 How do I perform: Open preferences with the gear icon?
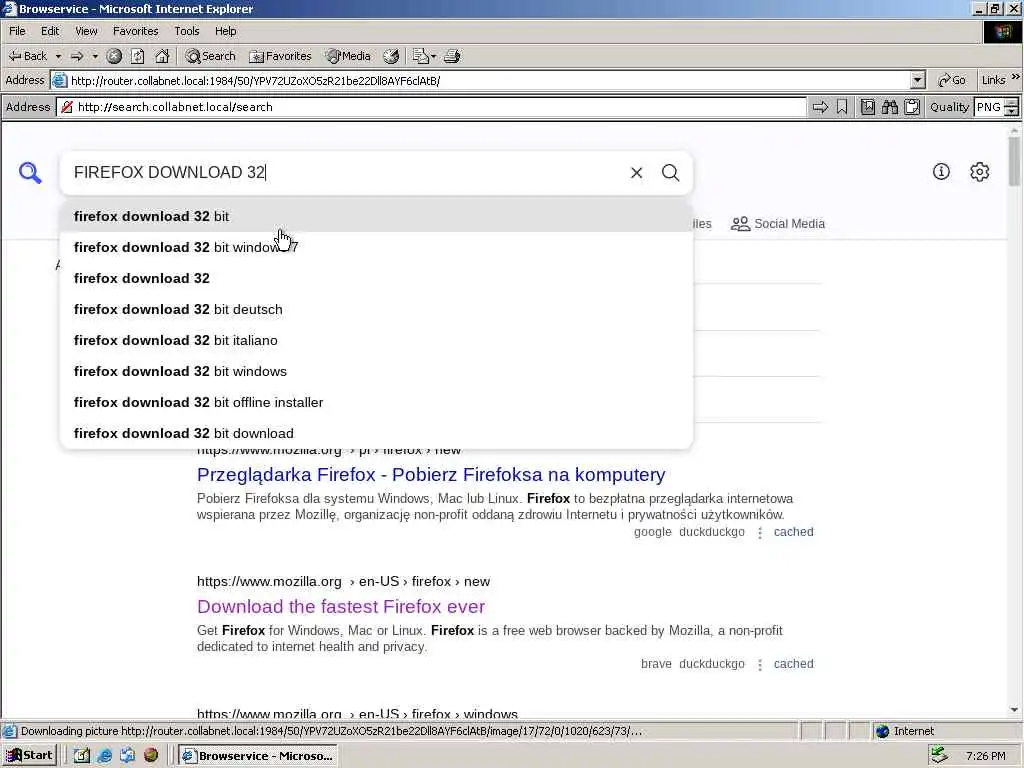[x=980, y=172]
